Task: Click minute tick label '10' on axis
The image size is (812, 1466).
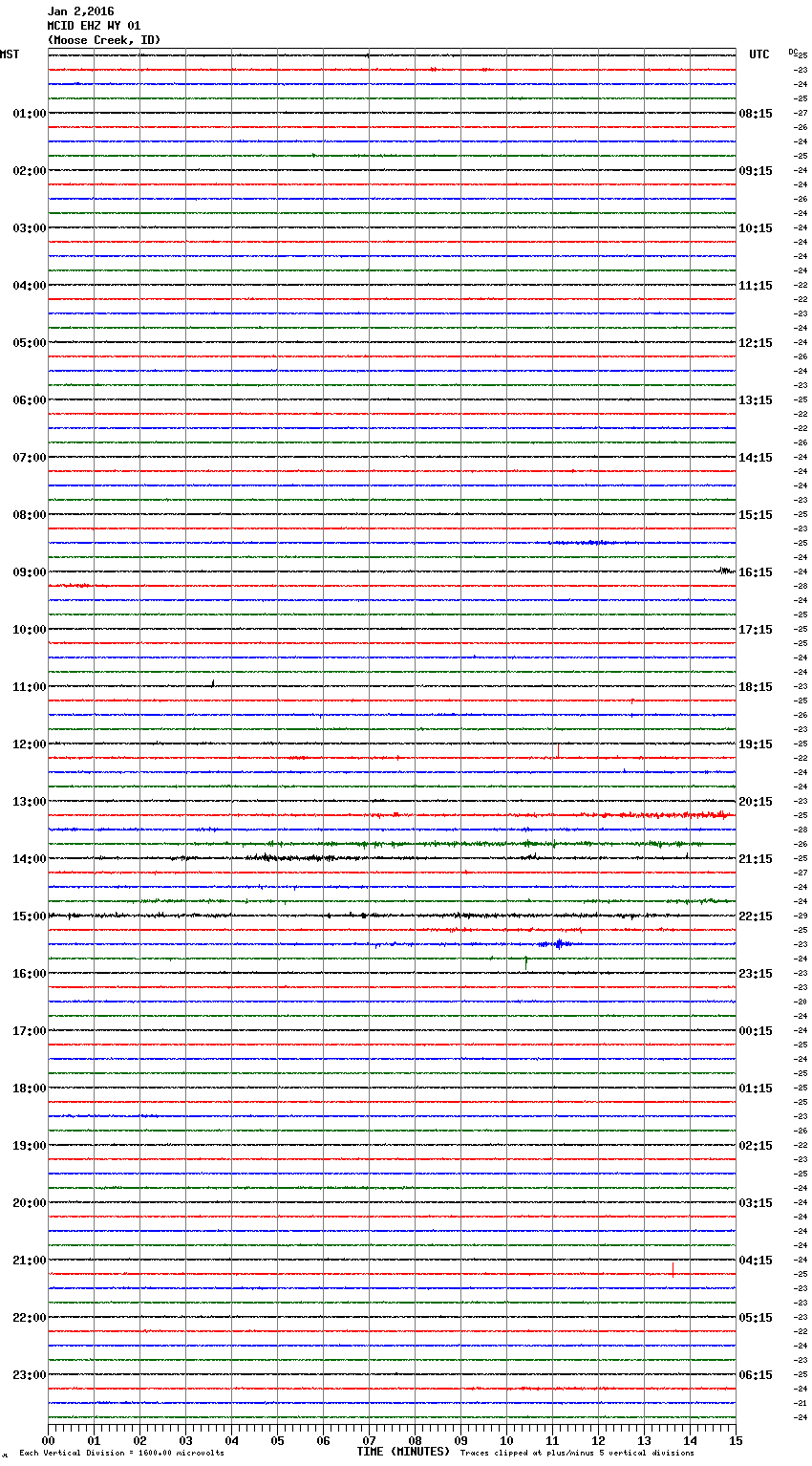Action: point(506,1440)
